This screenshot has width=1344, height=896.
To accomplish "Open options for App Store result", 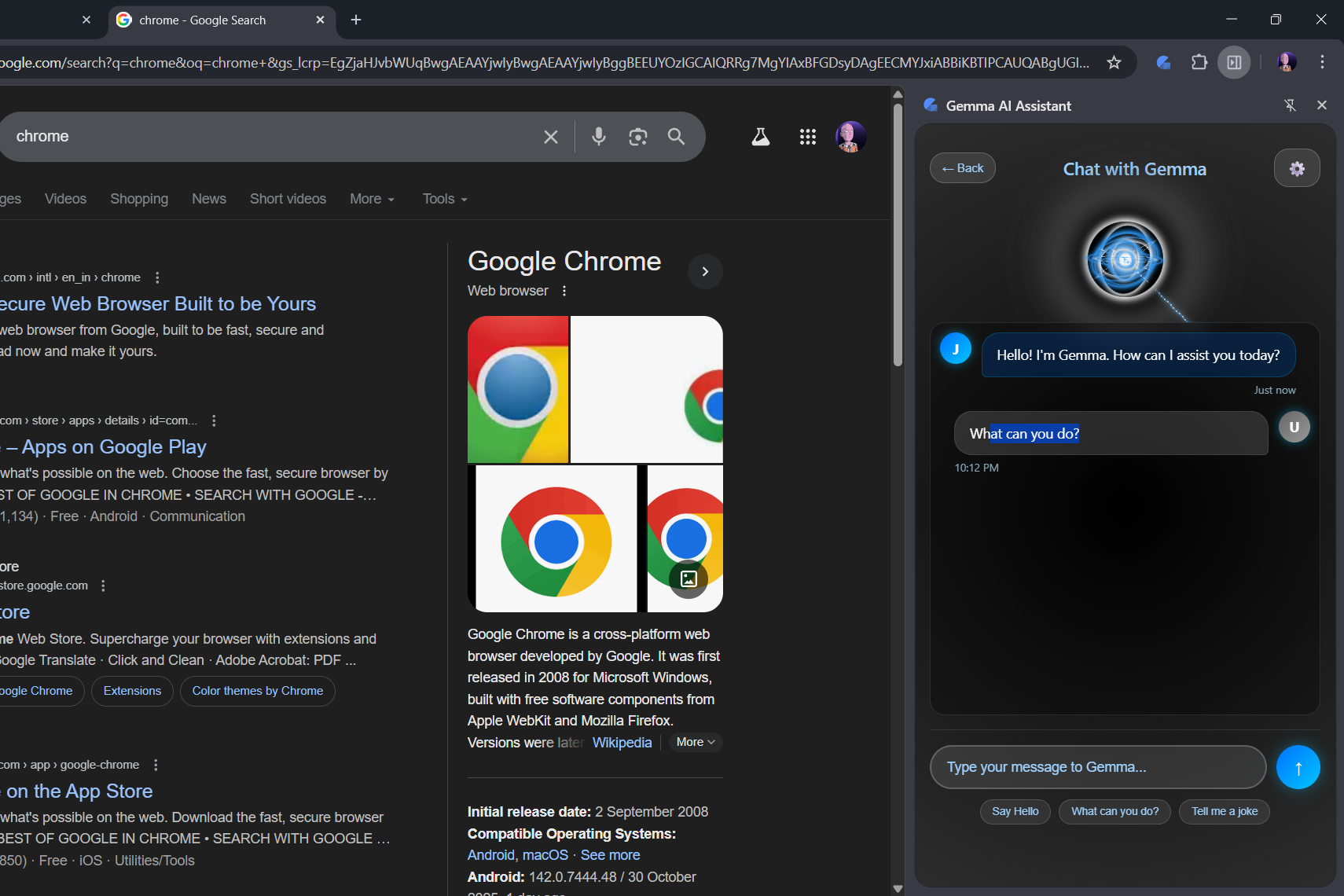I will pos(156,765).
